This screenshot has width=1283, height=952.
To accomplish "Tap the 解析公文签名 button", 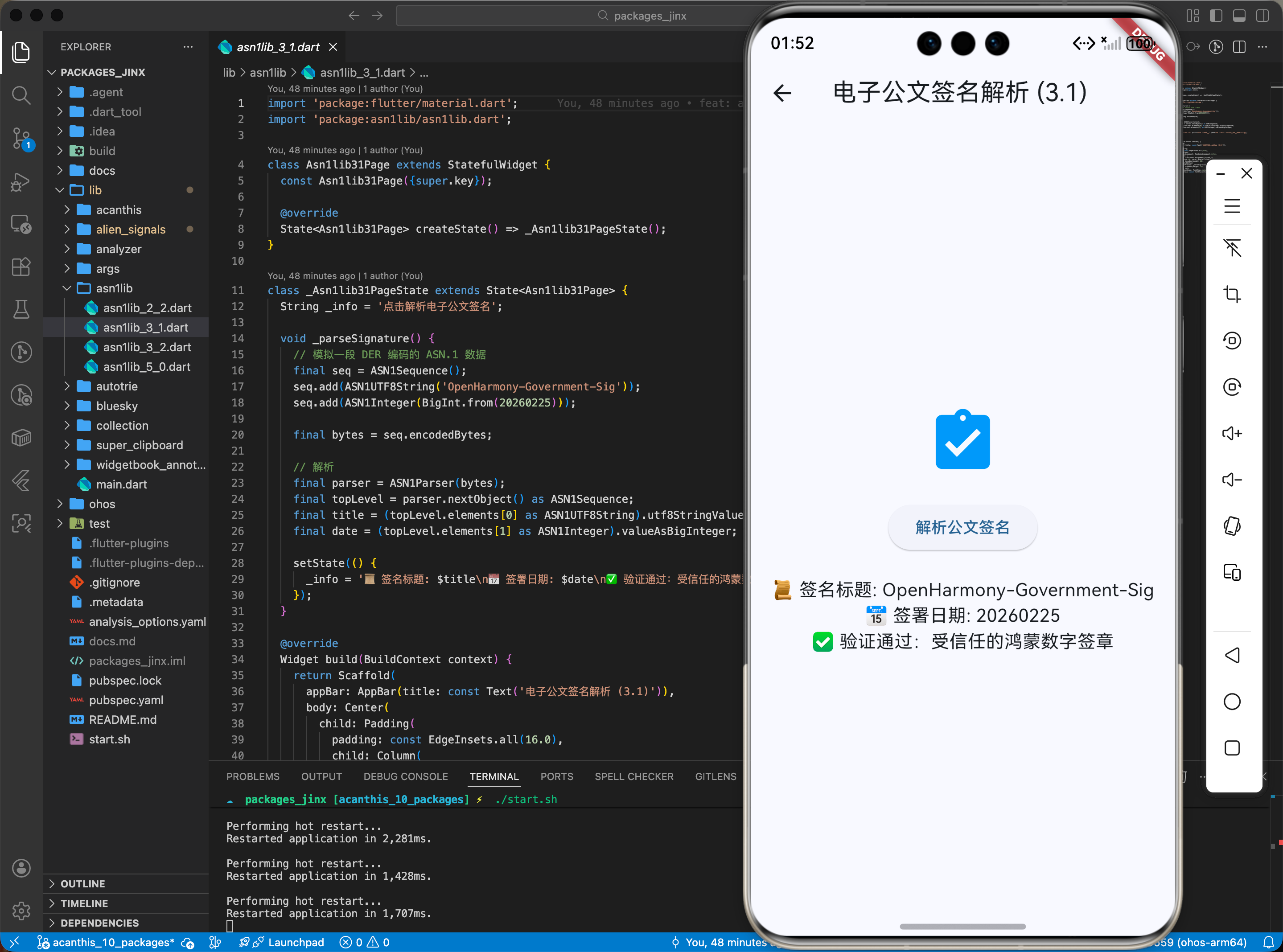I will click(x=962, y=527).
